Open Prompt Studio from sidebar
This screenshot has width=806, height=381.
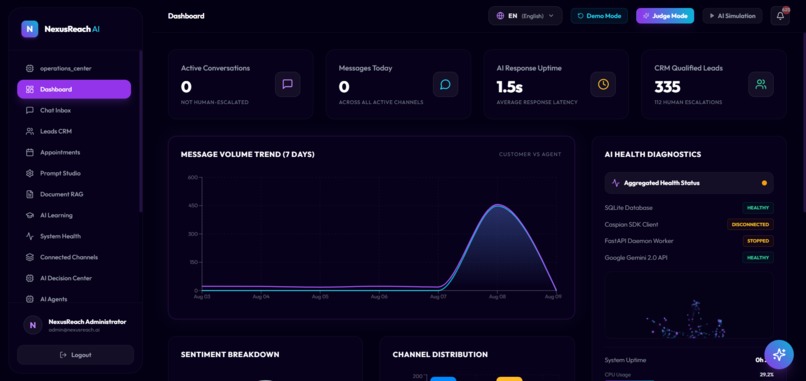click(74, 173)
